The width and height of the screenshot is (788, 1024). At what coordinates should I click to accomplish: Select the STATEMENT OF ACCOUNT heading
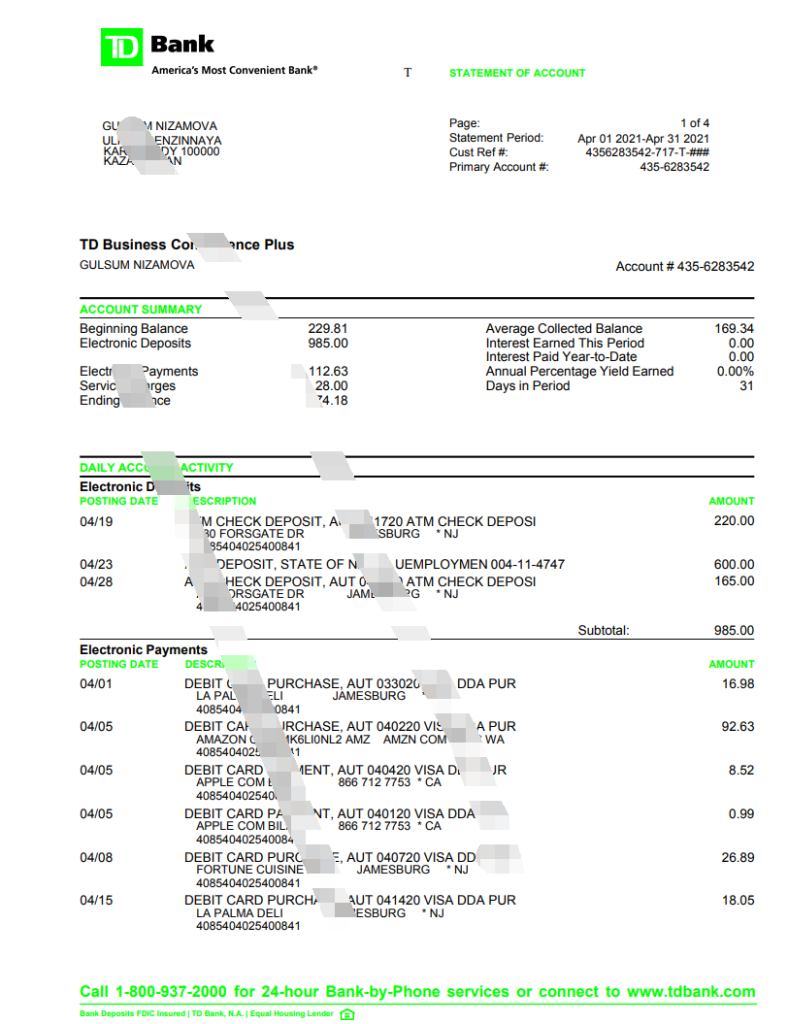click(517, 73)
